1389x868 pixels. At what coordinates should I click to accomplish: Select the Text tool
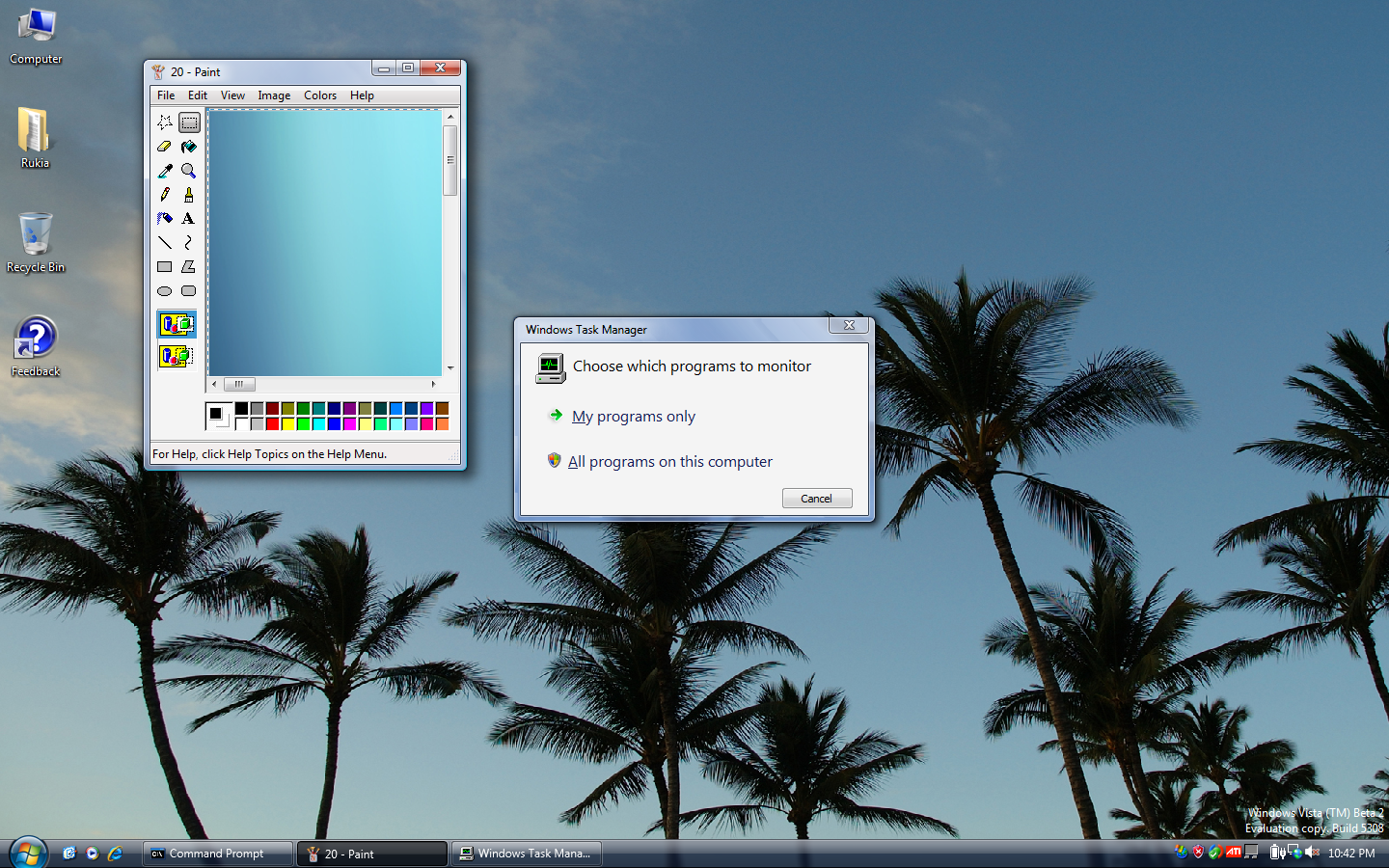[189, 219]
